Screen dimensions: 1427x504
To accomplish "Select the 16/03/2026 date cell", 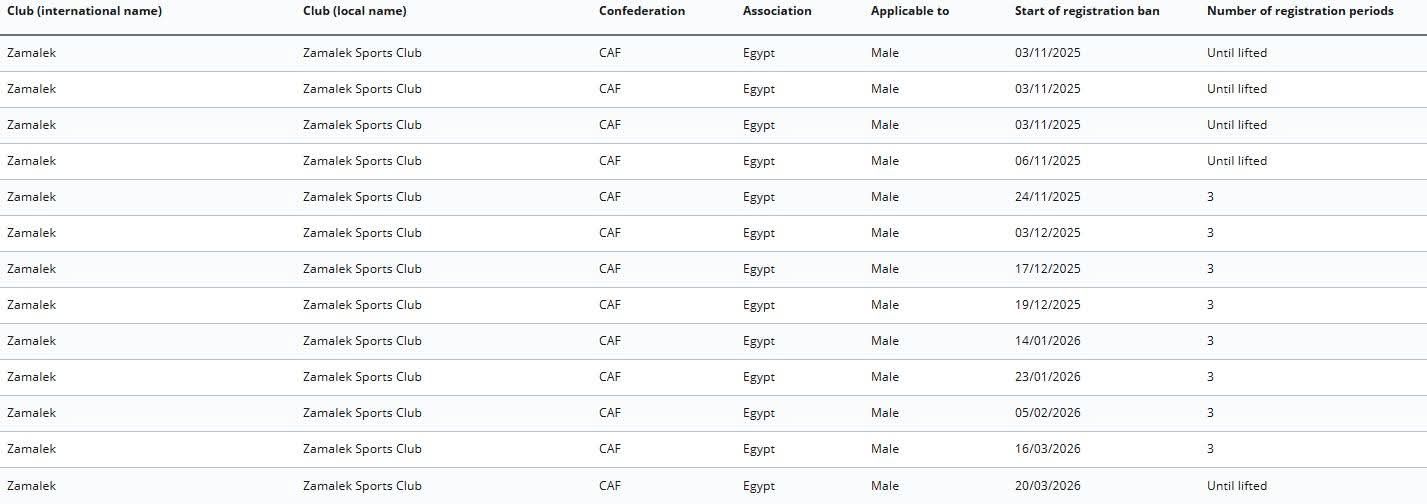I will tap(1047, 449).
